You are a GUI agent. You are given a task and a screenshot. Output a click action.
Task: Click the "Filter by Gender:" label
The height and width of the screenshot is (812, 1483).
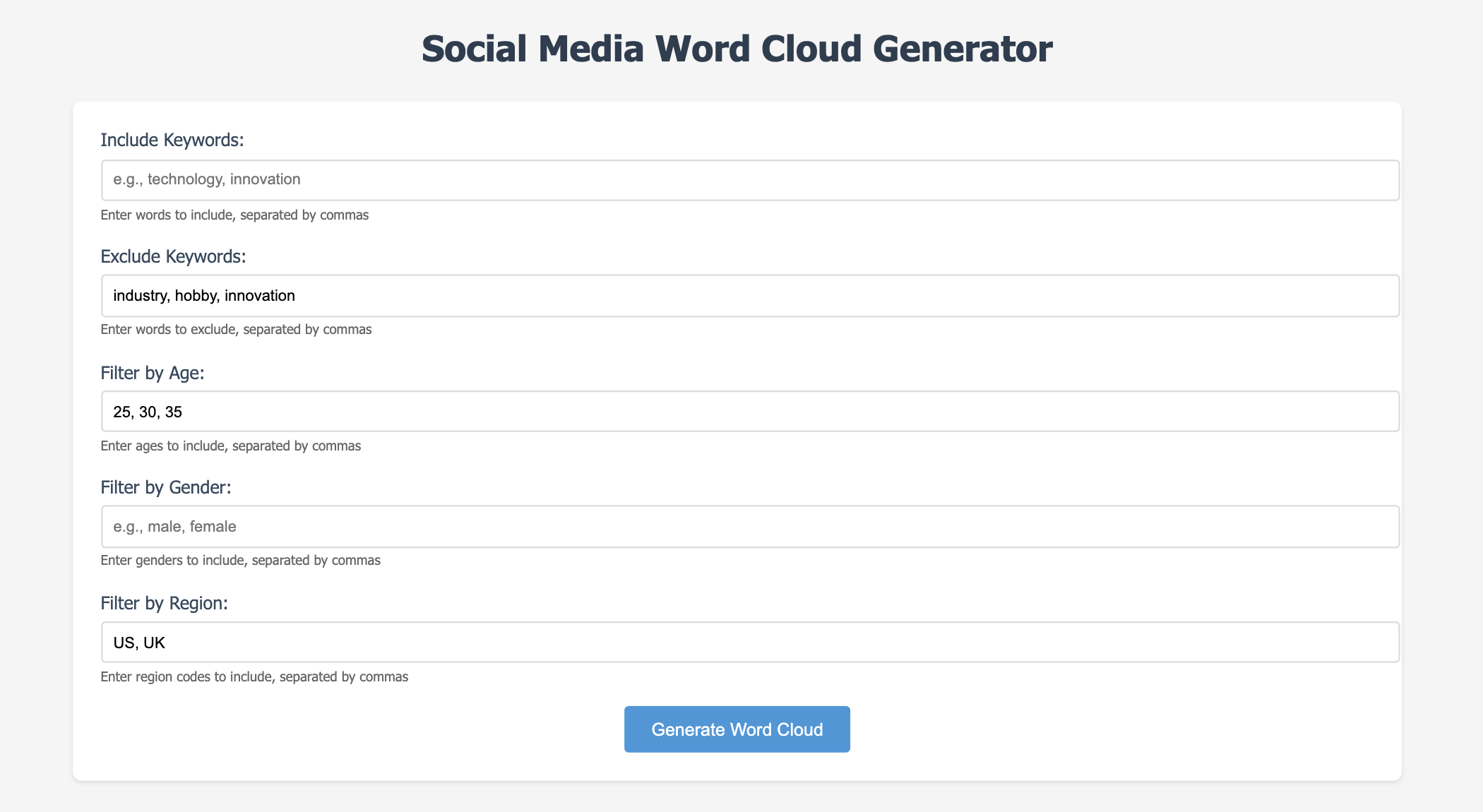(x=166, y=488)
